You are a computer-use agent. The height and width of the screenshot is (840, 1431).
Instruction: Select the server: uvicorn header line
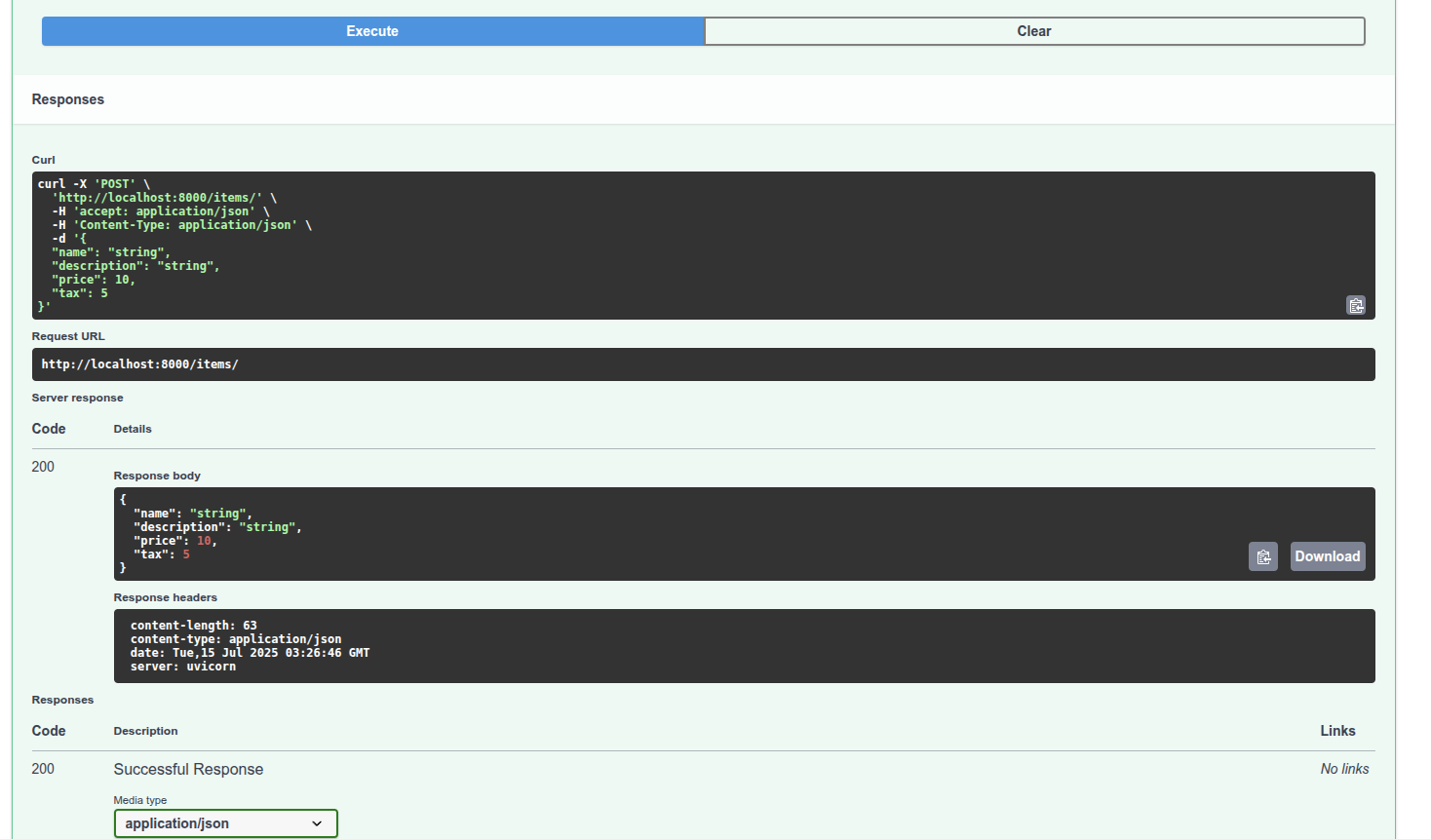[x=183, y=667]
